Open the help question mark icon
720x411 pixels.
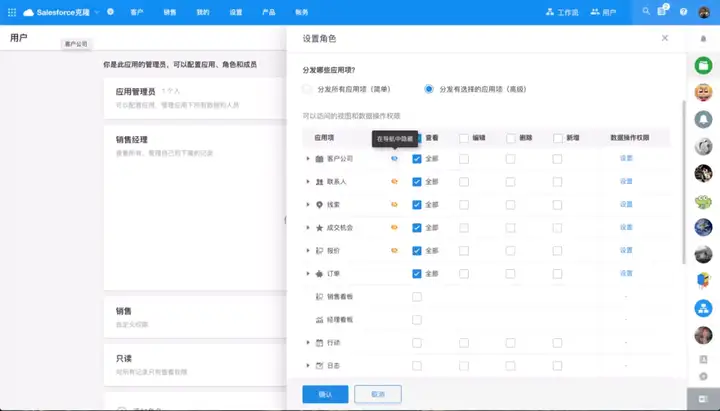click(x=683, y=12)
